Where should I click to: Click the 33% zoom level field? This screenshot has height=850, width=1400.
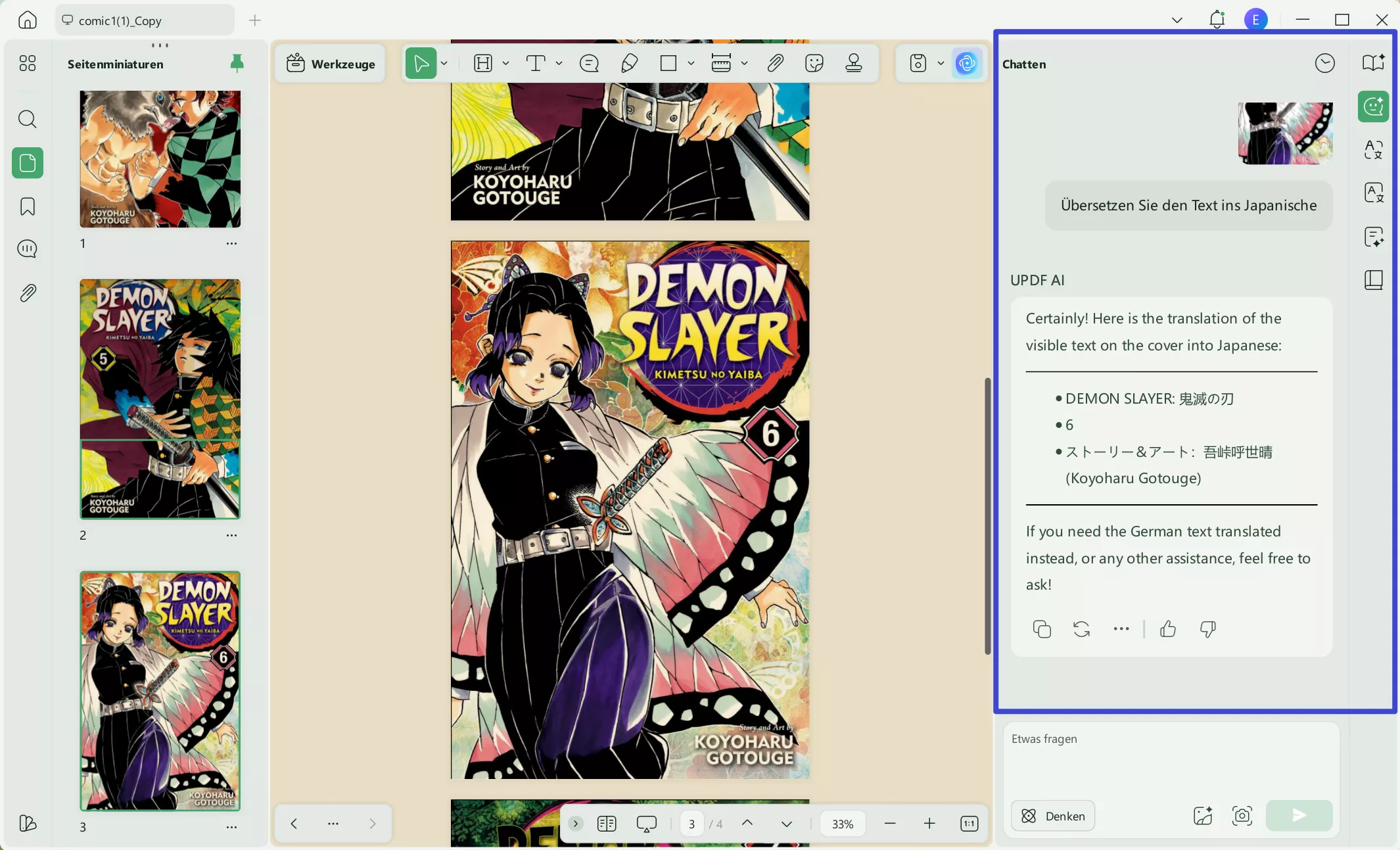(x=843, y=824)
